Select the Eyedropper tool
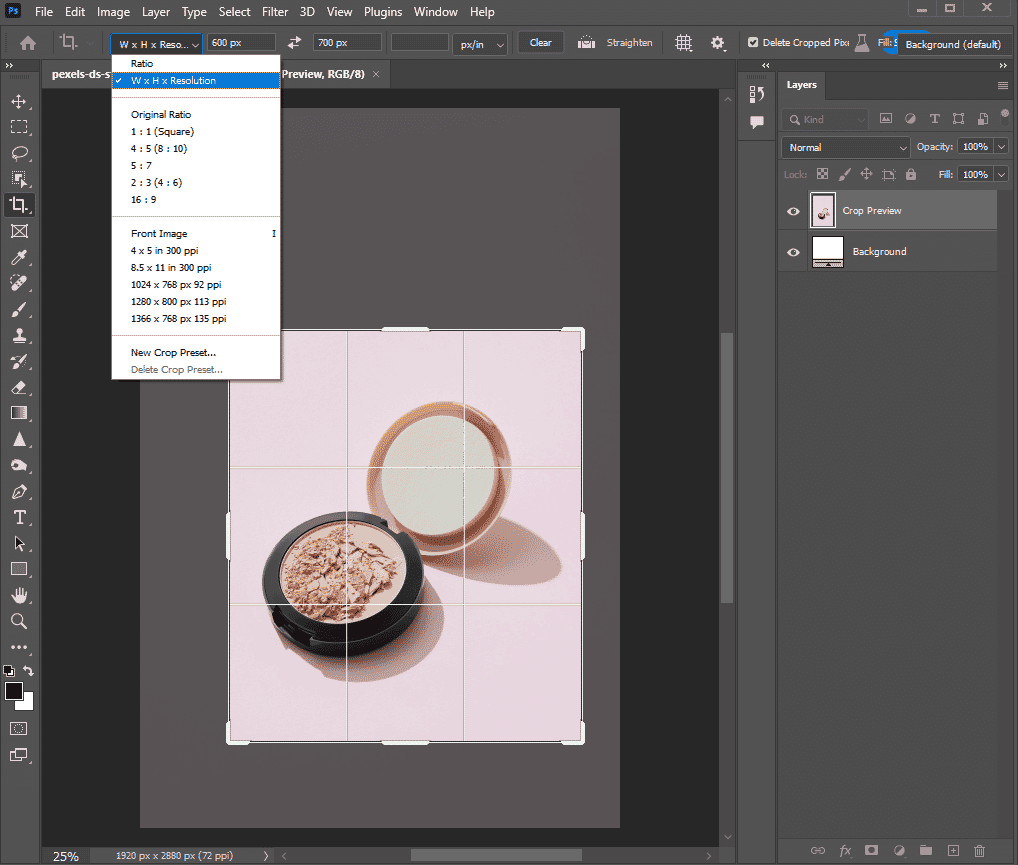The image size is (1018, 865). pyautogui.click(x=18, y=257)
